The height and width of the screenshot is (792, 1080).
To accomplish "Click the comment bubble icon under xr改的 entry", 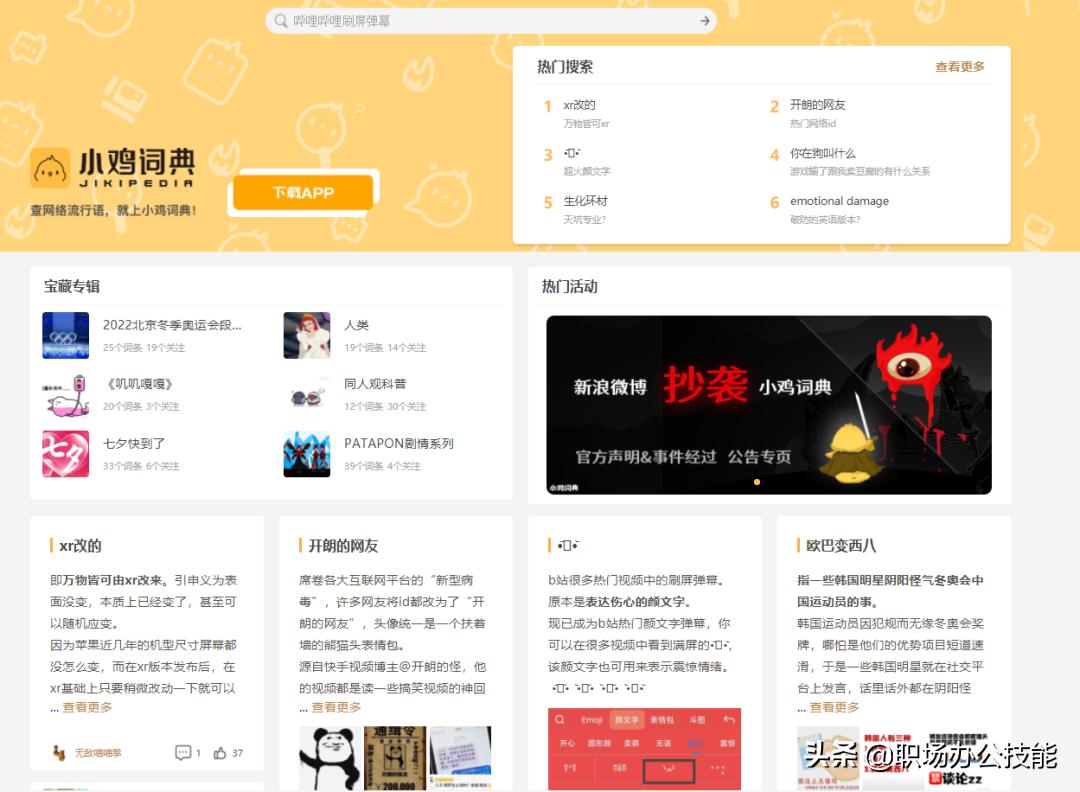I will click(x=182, y=753).
